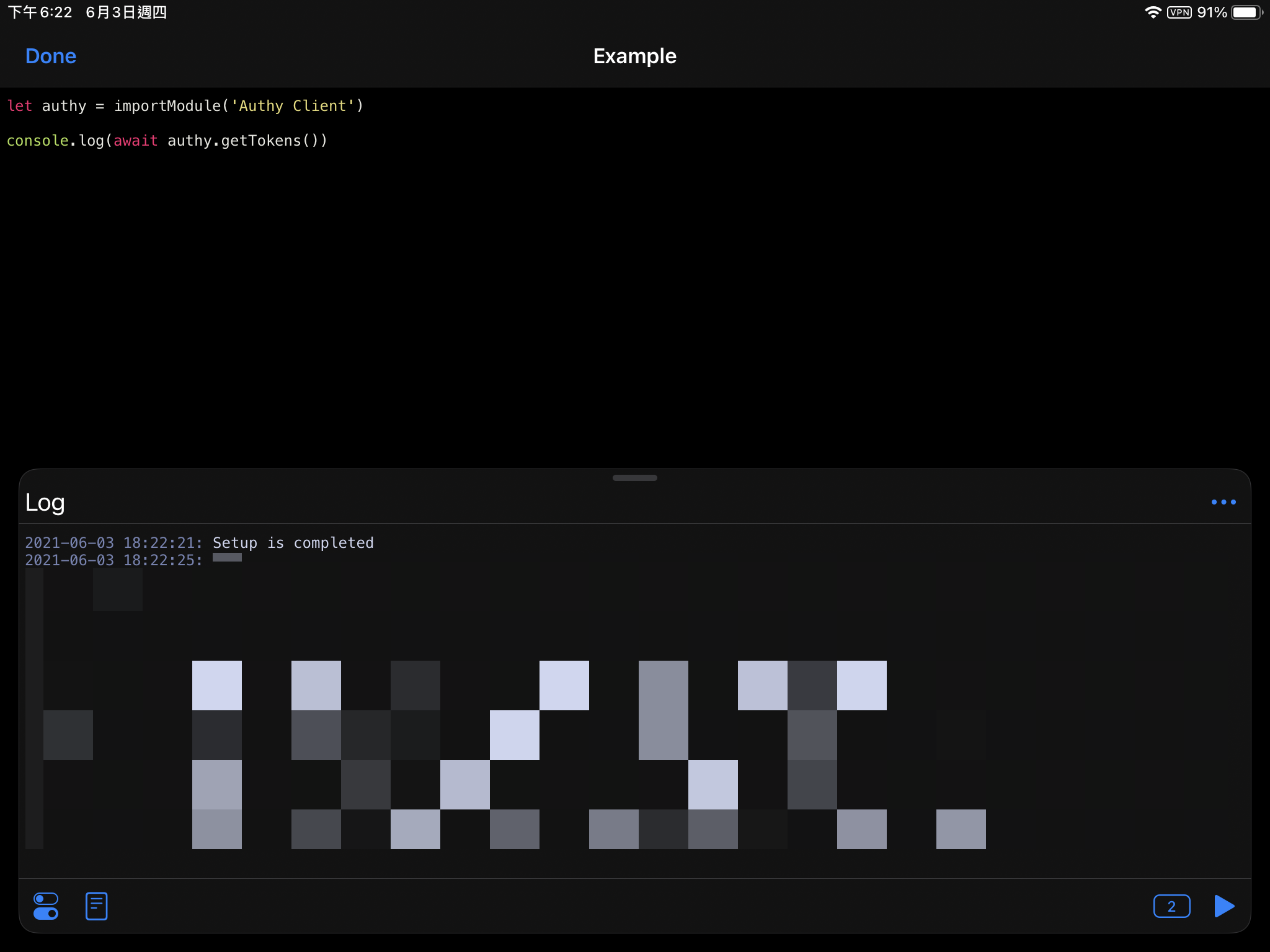Tap the Log panel drag handle

click(634, 478)
